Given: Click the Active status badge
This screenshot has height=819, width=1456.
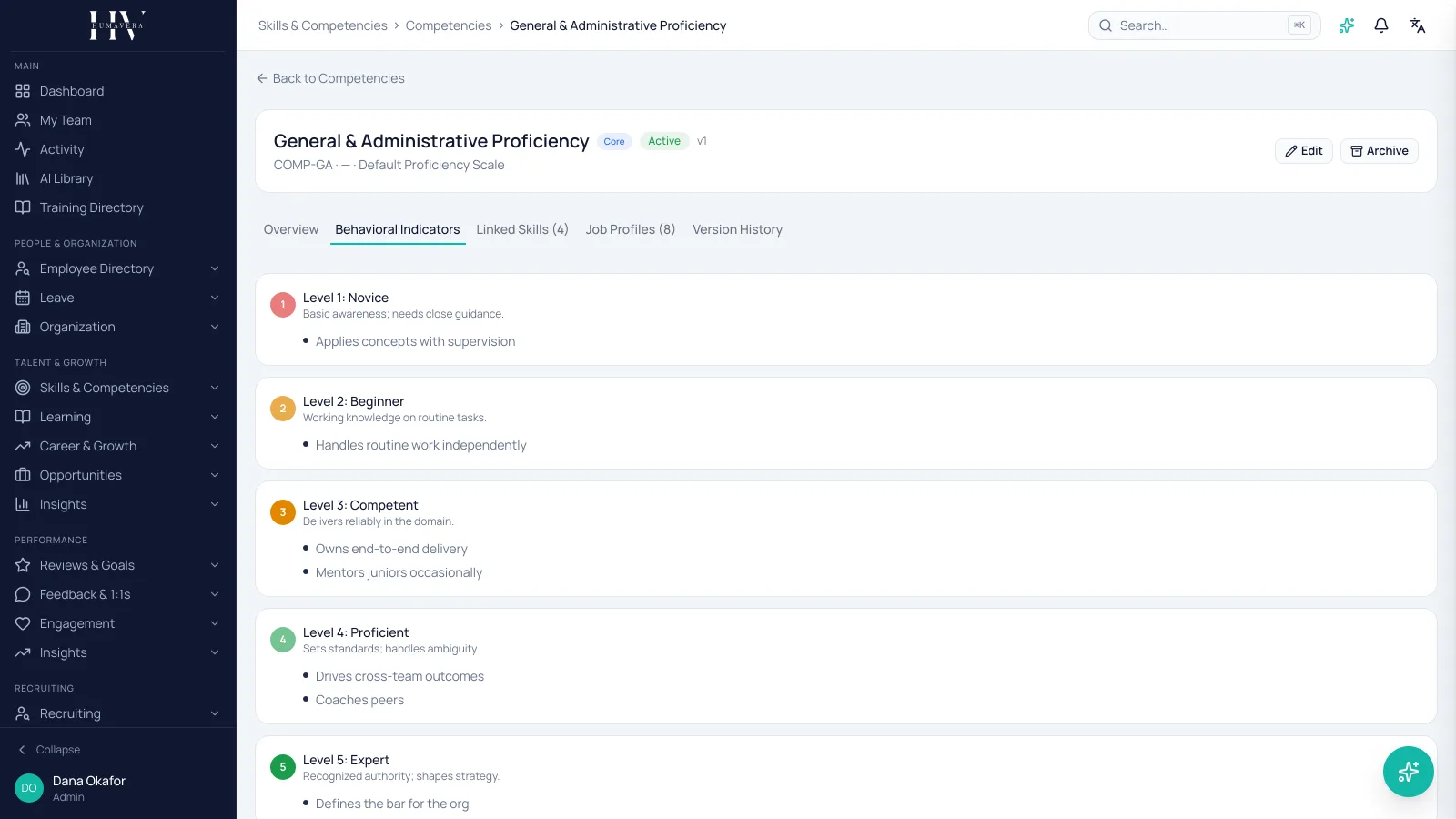Looking at the screenshot, I should point(664,141).
